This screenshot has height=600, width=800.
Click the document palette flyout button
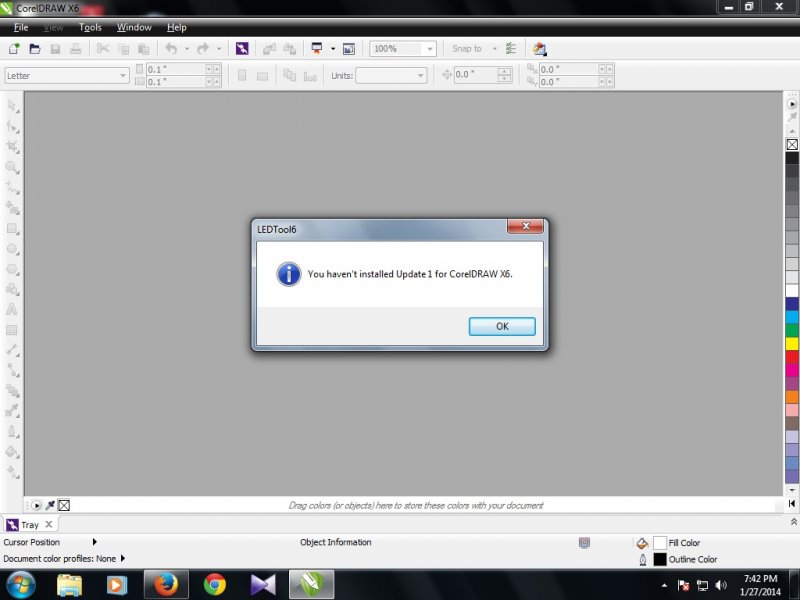tap(36, 506)
